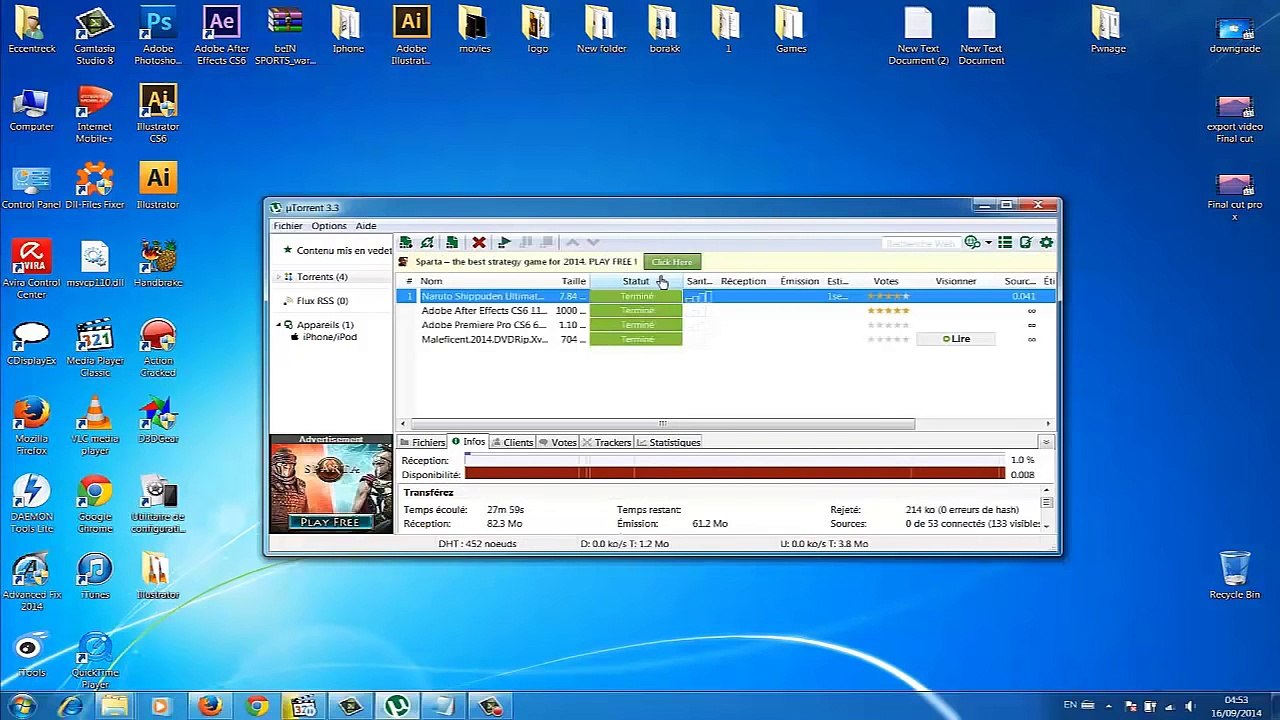The image size is (1280, 720).
Task: Click the Create New Torrent toolbar icon
Action: tap(452, 242)
